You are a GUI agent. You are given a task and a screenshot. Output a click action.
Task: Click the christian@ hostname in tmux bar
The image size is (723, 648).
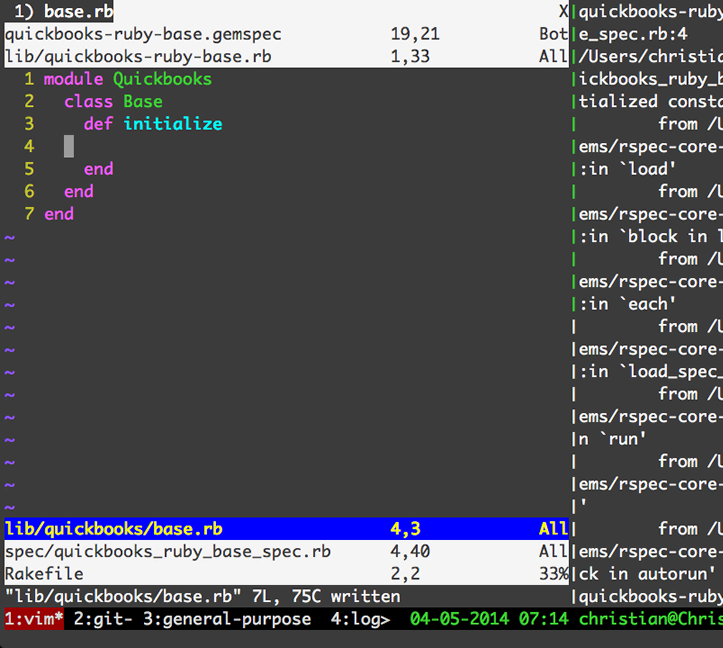(x=651, y=619)
